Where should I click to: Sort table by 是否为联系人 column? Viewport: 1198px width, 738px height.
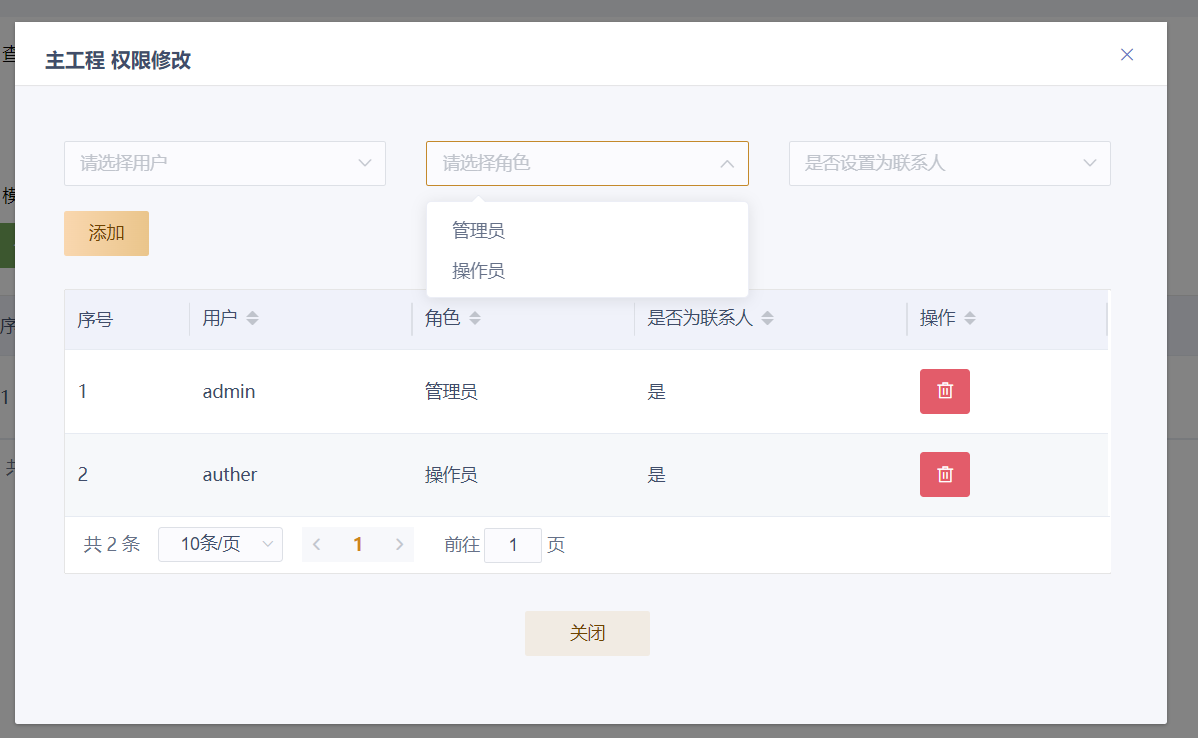[767, 318]
